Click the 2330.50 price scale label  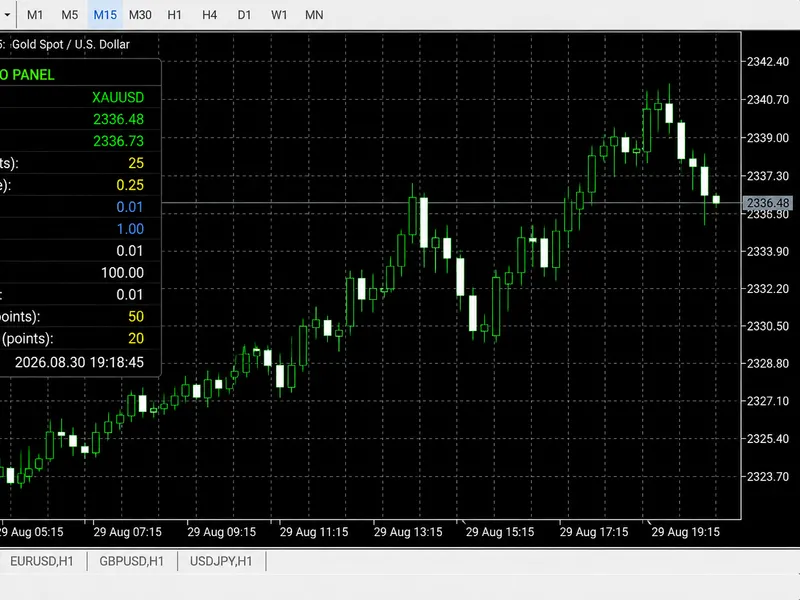[x=768, y=326]
